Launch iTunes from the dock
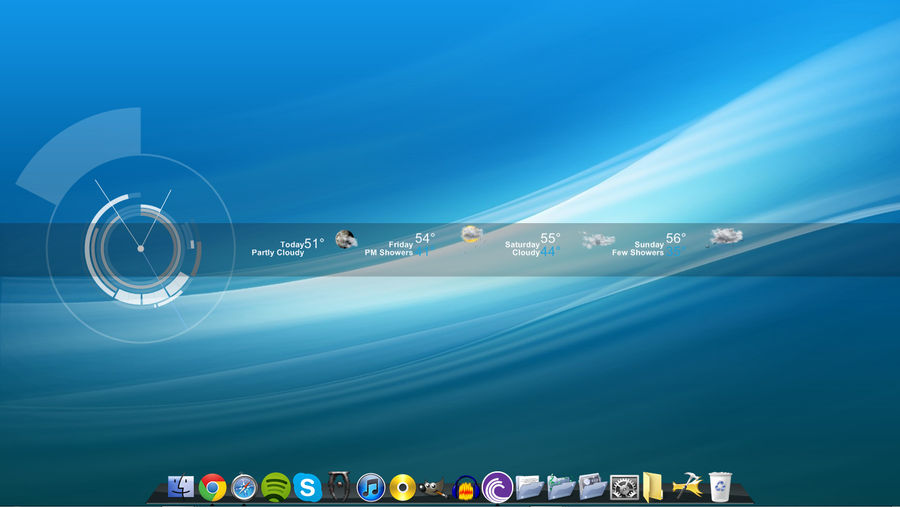This screenshot has height=507, width=900. [x=371, y=487]
